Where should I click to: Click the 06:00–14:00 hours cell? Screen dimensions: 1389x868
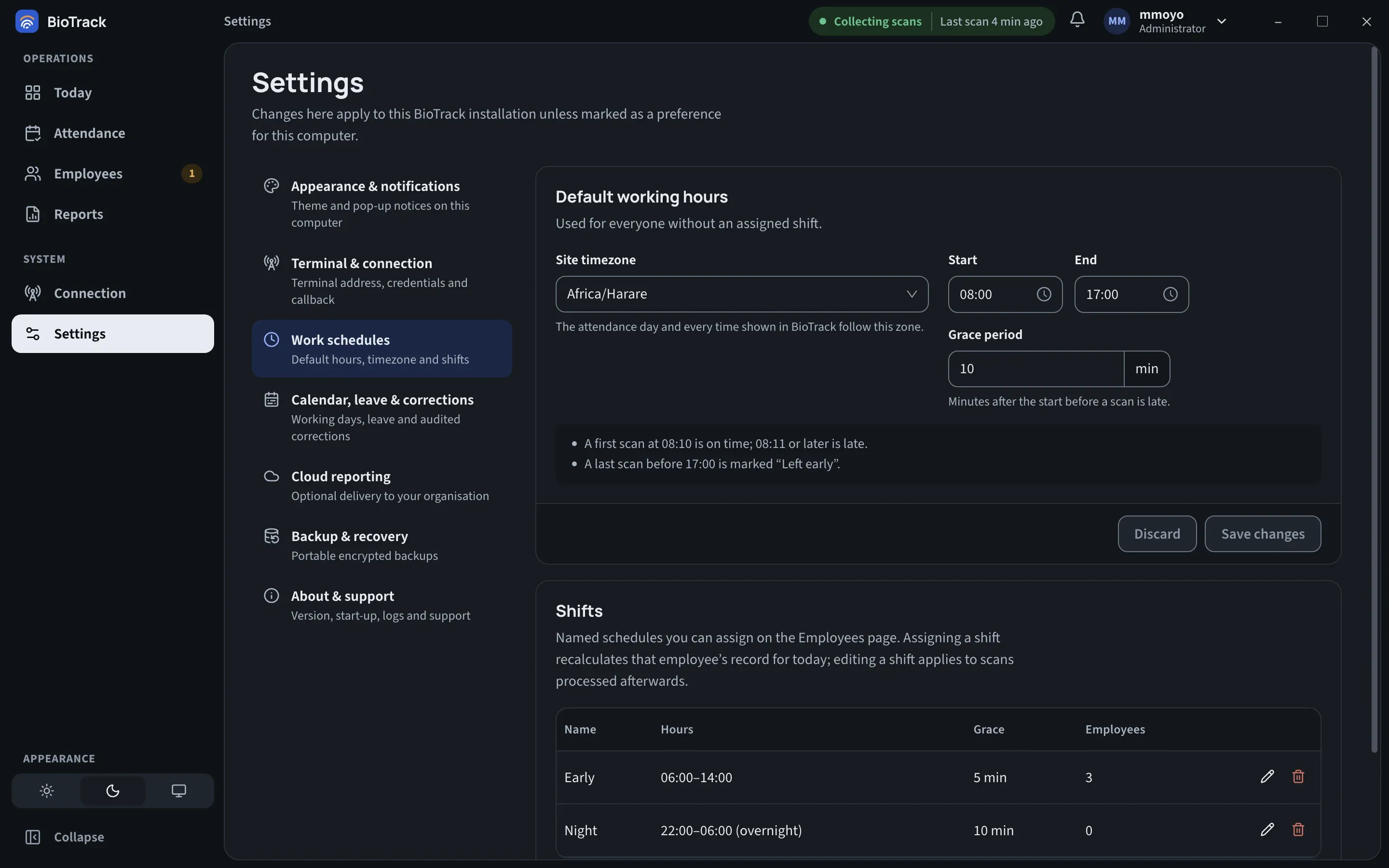(x=695, y=777)
